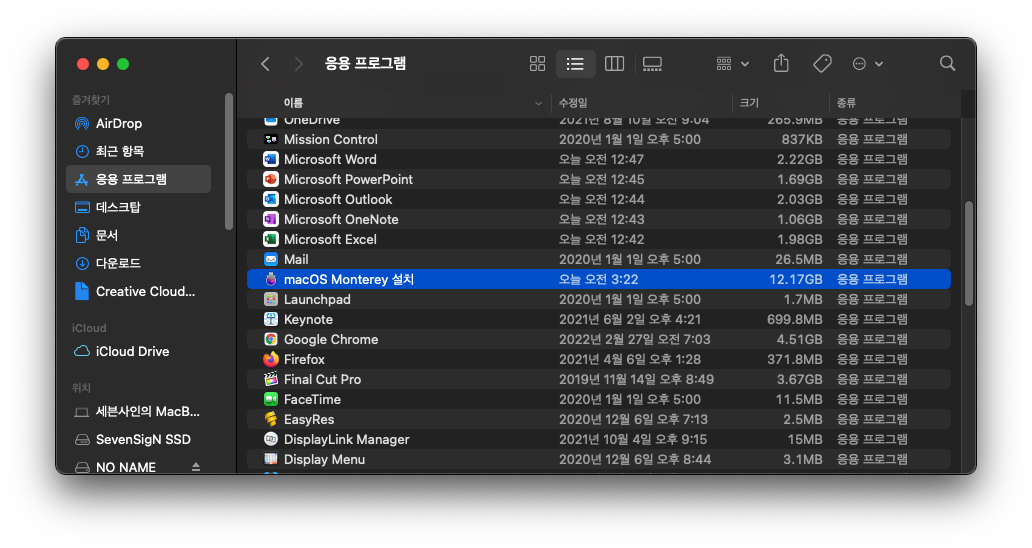Sort by 종류 column header
This screenshot has height=548, width=1032.
846,103
